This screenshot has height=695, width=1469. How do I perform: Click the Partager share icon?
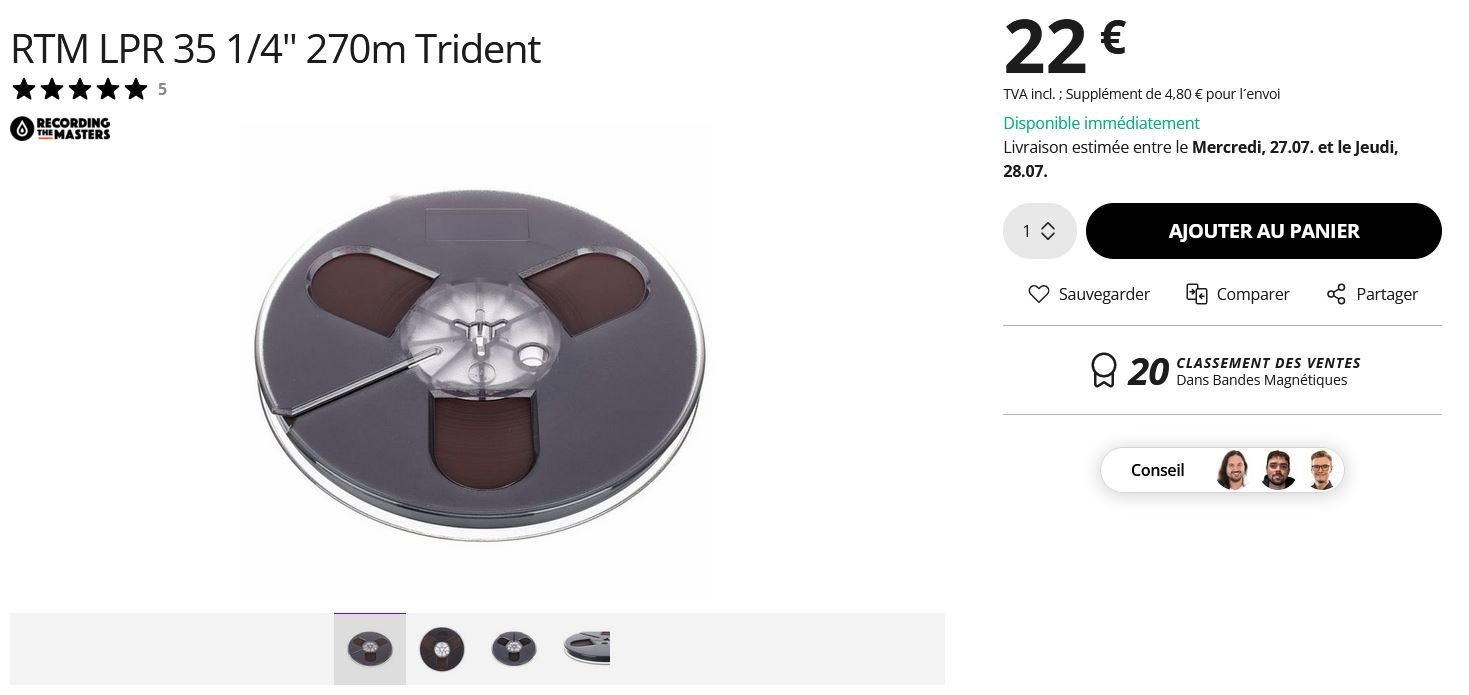(x=1336, y=294)
